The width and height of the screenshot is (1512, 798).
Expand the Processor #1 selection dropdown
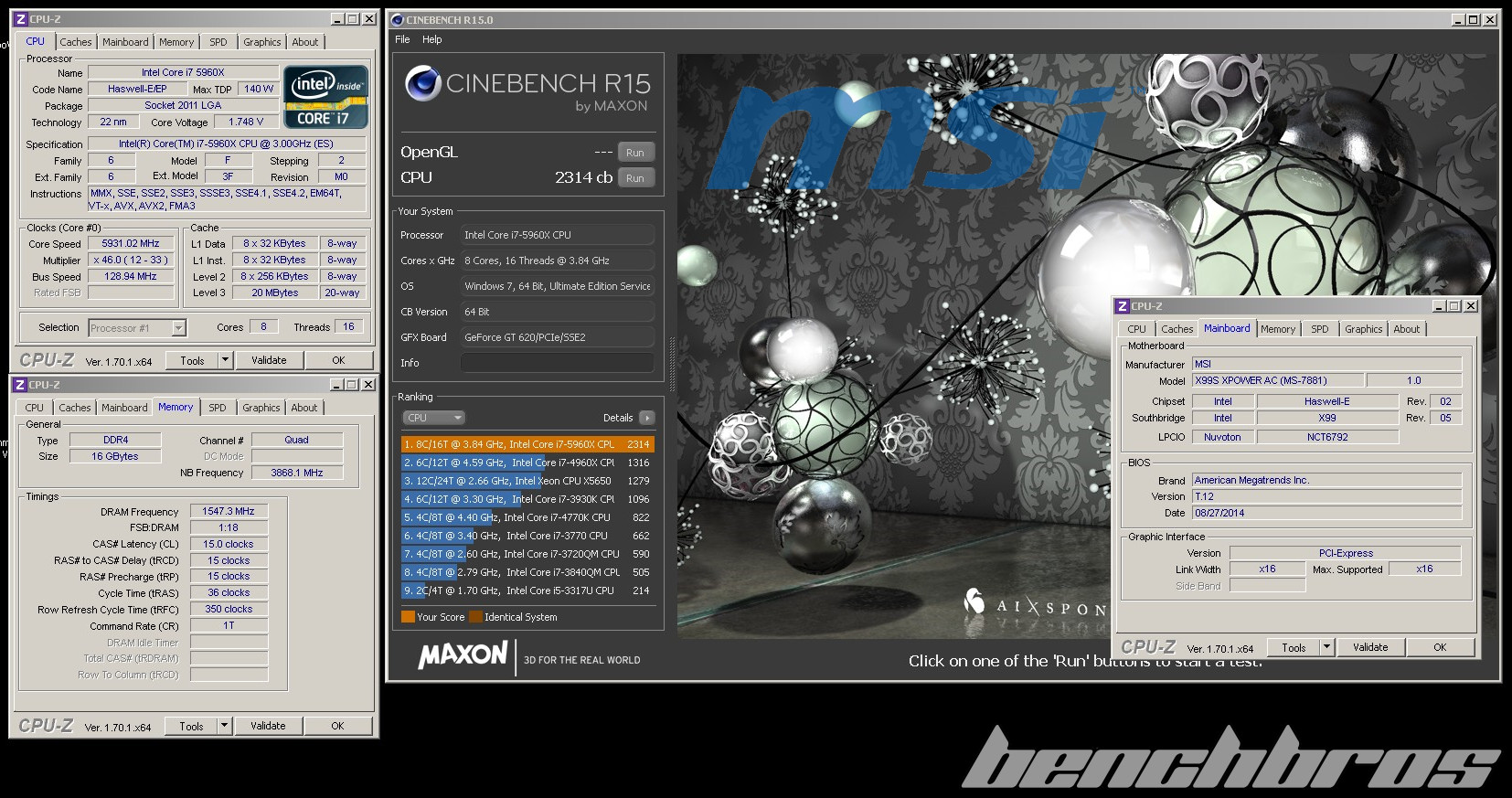pyautogui.click(x=178, y=328)
